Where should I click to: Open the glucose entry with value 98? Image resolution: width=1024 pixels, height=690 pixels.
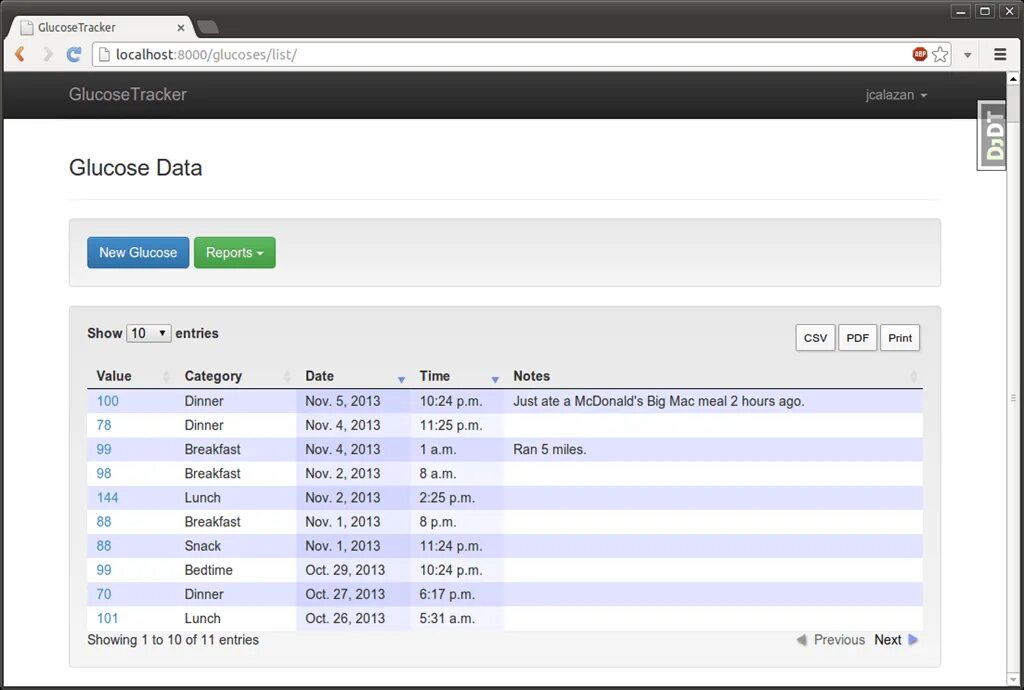click(104, 473)
